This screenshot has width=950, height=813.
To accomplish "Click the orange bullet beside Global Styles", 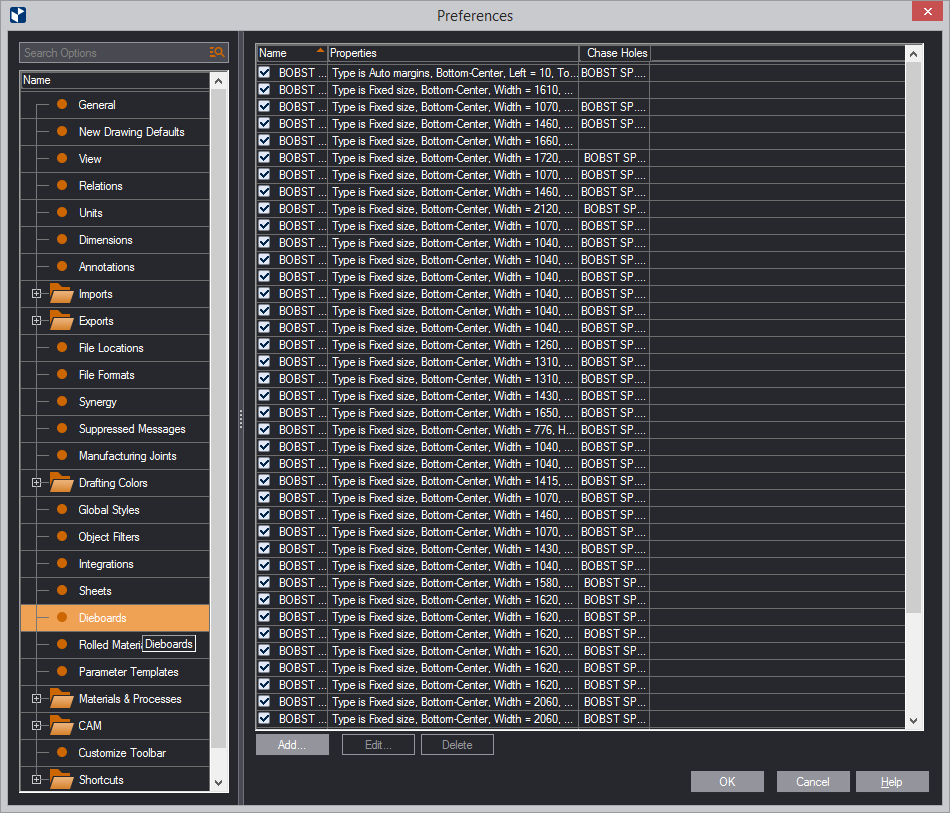I will click(x=62, y=509).
